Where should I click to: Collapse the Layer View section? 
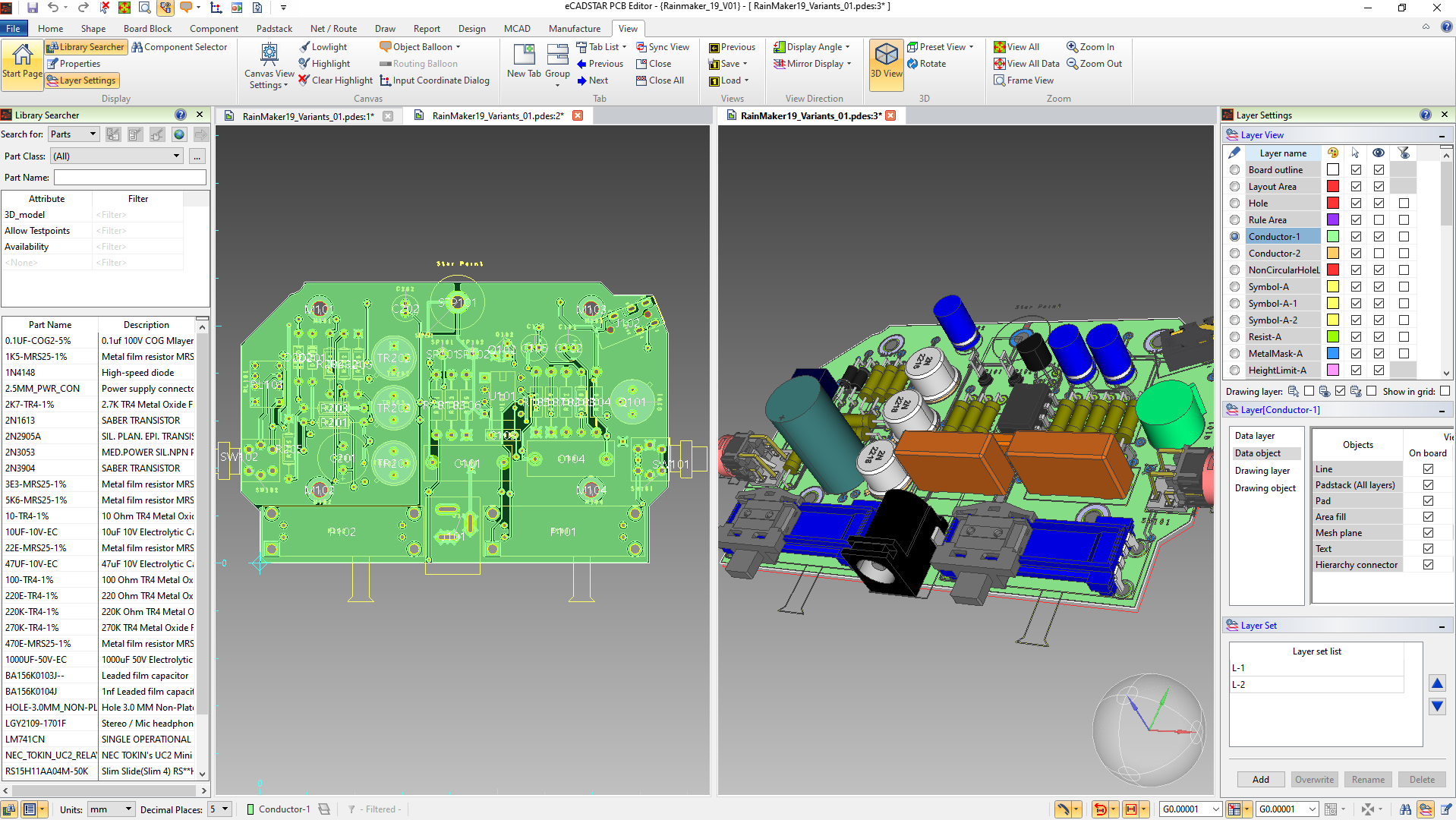click(1442, 136)
